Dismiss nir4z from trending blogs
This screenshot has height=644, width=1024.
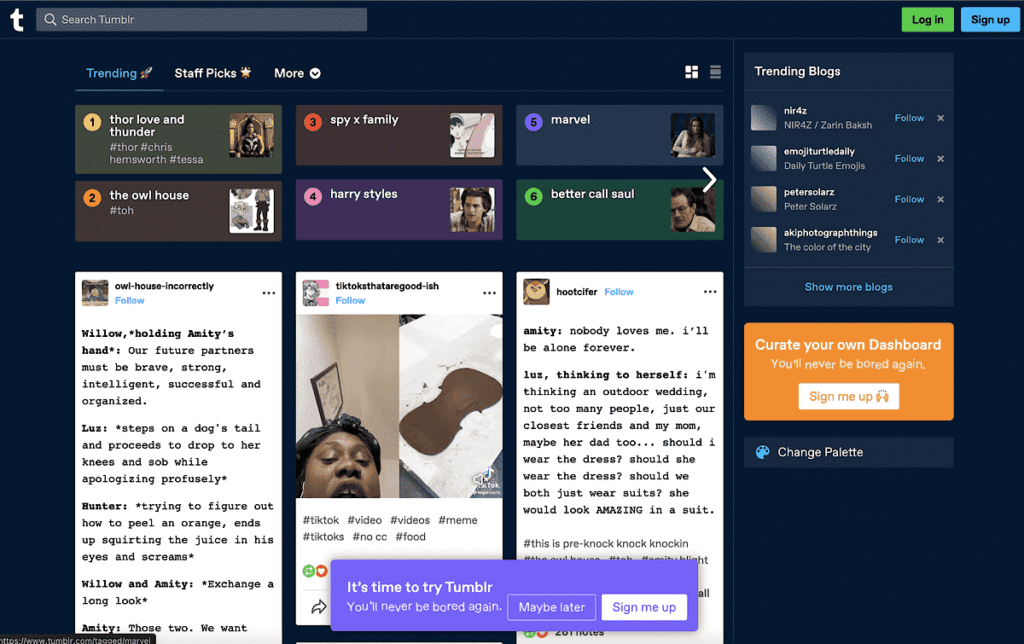tap(940, 118)
